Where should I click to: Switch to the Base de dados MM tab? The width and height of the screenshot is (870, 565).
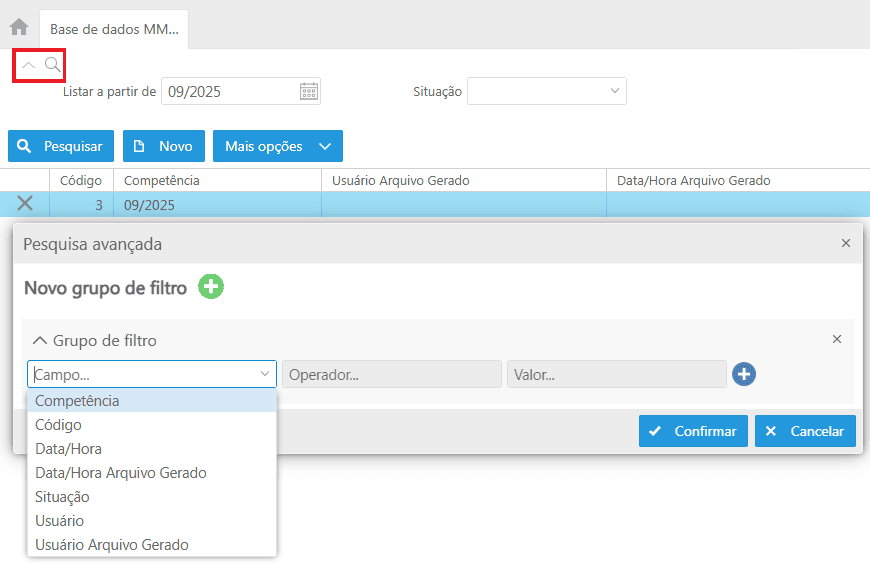pyautogui.click(x=114, y=29)
